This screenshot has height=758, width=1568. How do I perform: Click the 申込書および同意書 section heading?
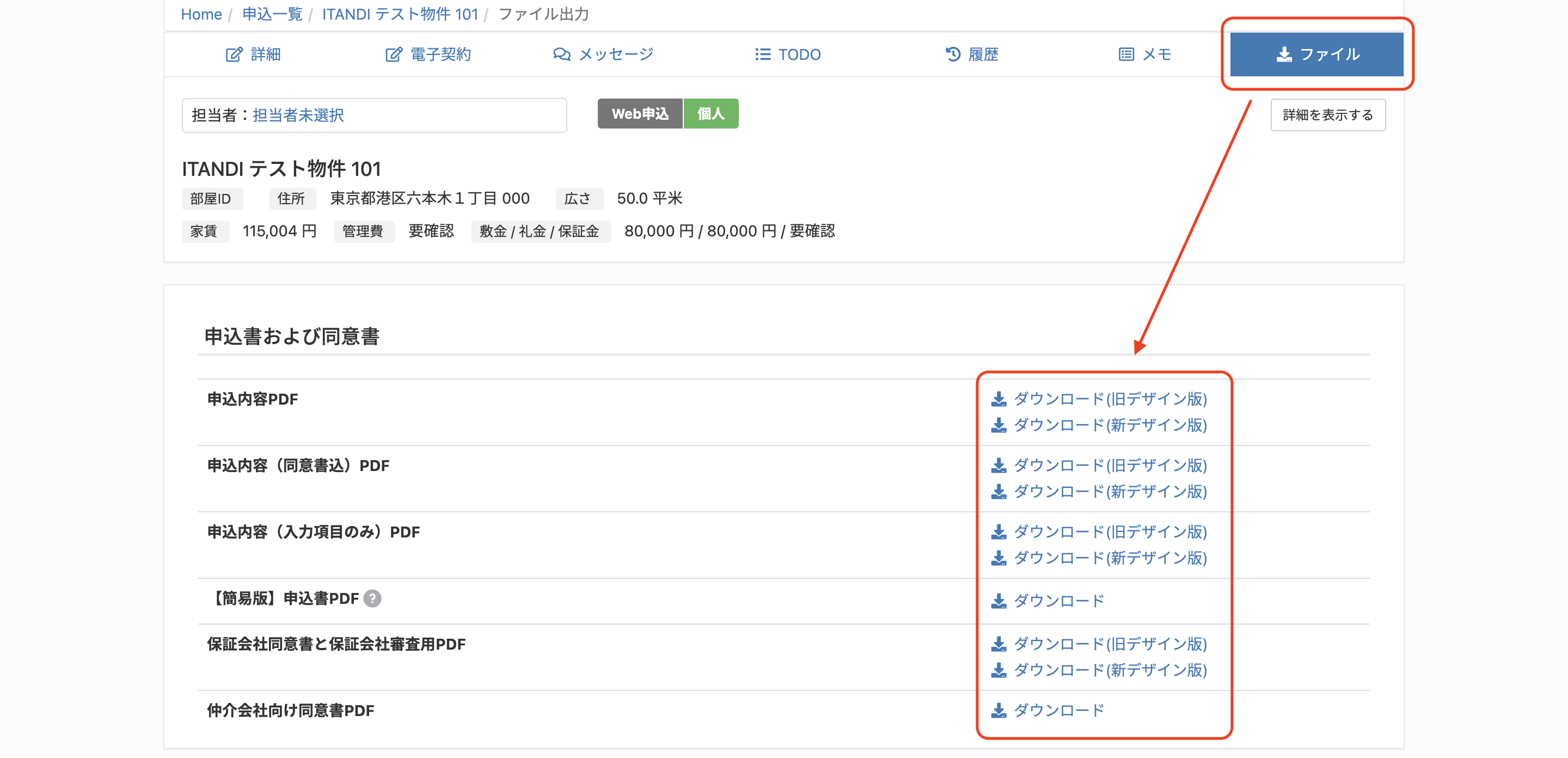[292, 336]
